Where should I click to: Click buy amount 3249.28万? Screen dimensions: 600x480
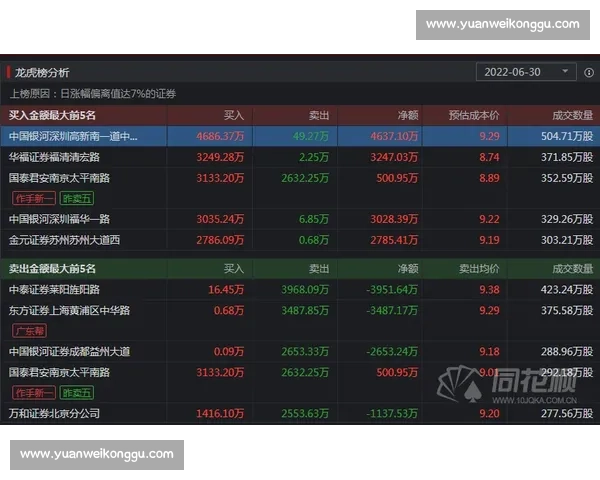pos(220,157)
